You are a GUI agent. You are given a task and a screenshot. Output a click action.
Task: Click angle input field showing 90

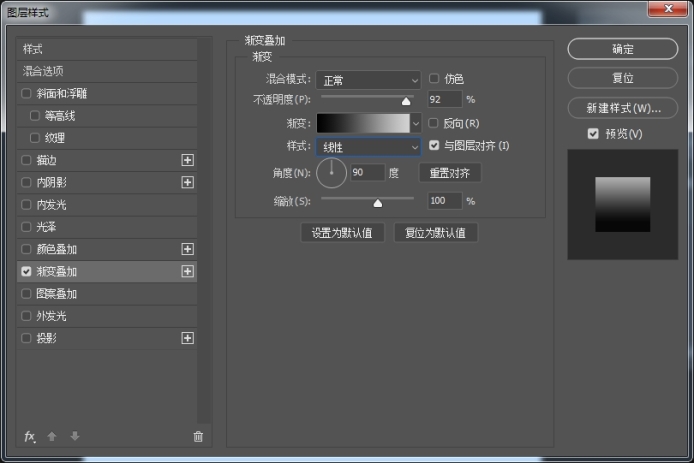tap(367, 173)
